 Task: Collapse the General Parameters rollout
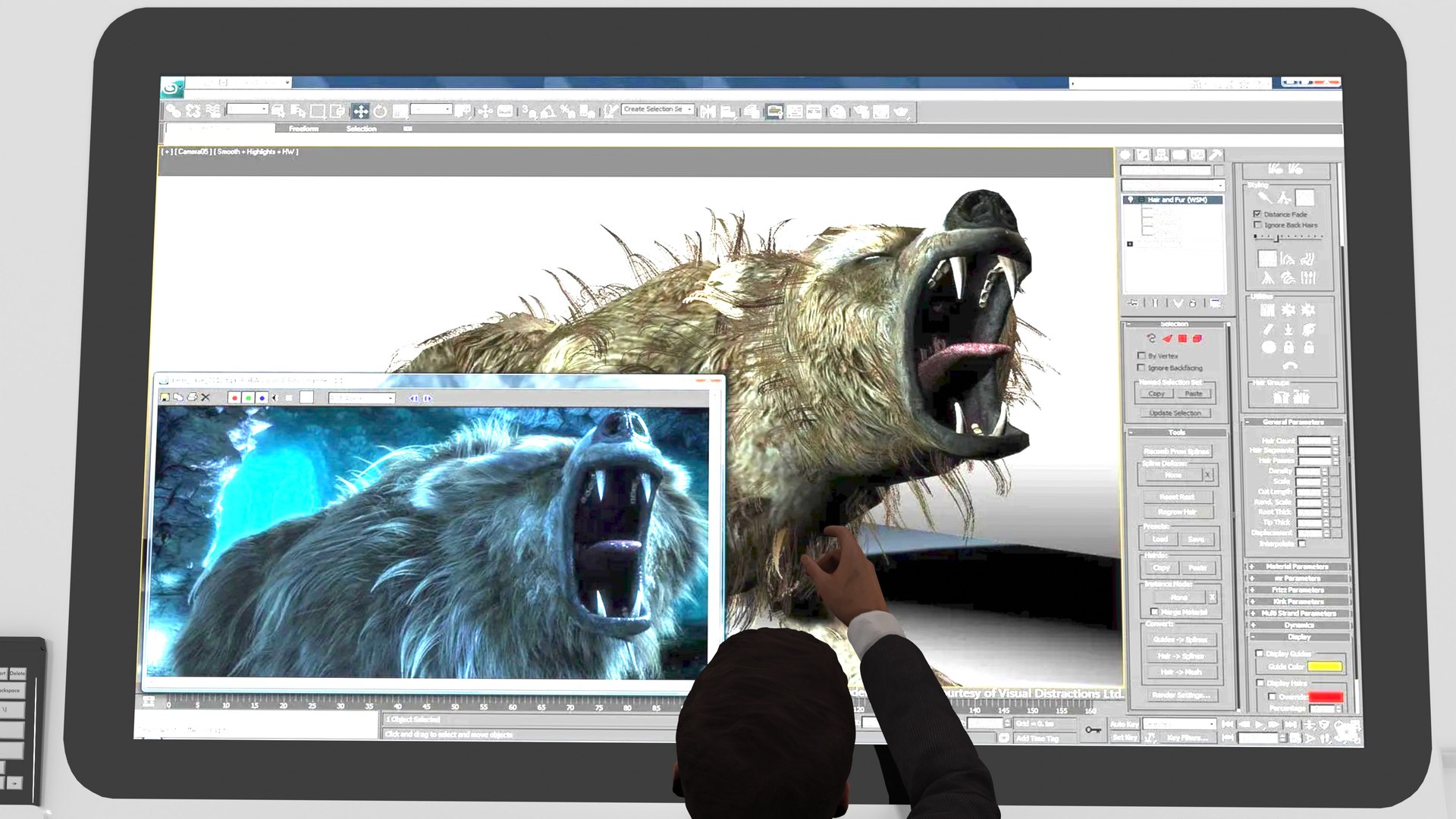click(1293, 422)
